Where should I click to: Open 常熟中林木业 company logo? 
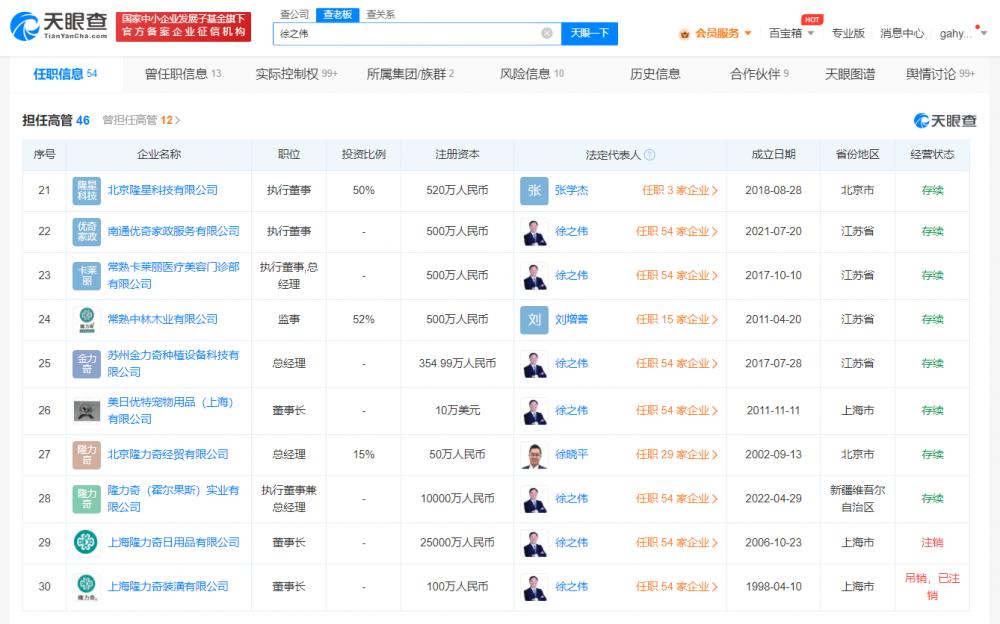(x=87, y=320)
